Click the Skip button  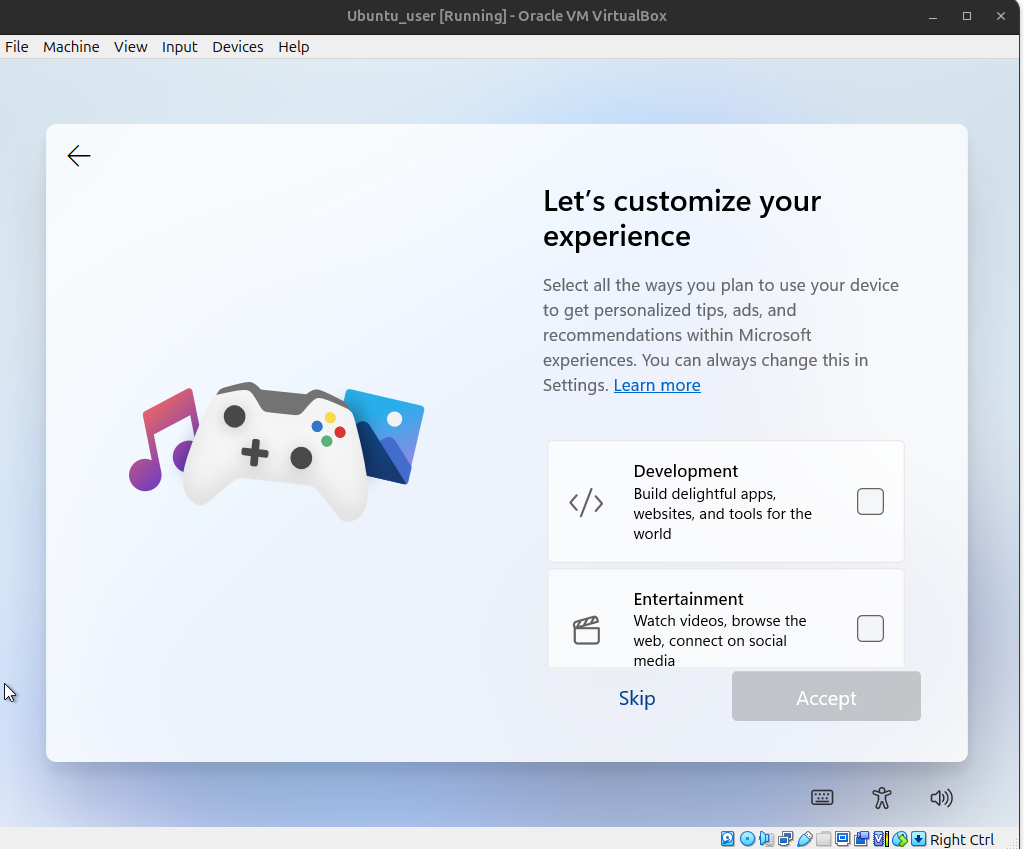pyautogui.click(x=637, y=697)
